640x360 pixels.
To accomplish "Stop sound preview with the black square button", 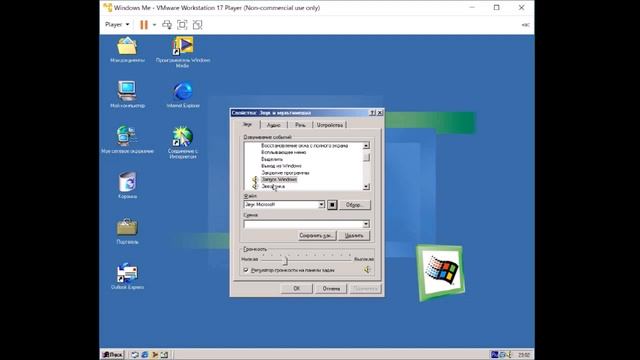I will point(332,204).
